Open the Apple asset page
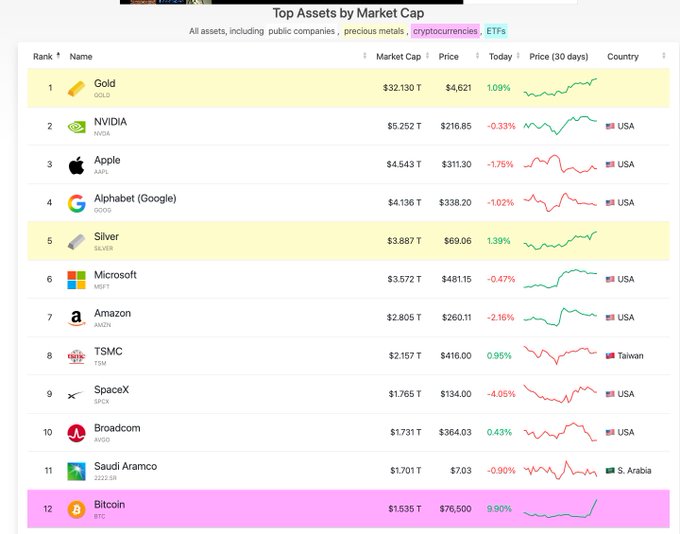The height and width of the screenshot is (534, 680). pyautogui.click(x=107, y=160)
